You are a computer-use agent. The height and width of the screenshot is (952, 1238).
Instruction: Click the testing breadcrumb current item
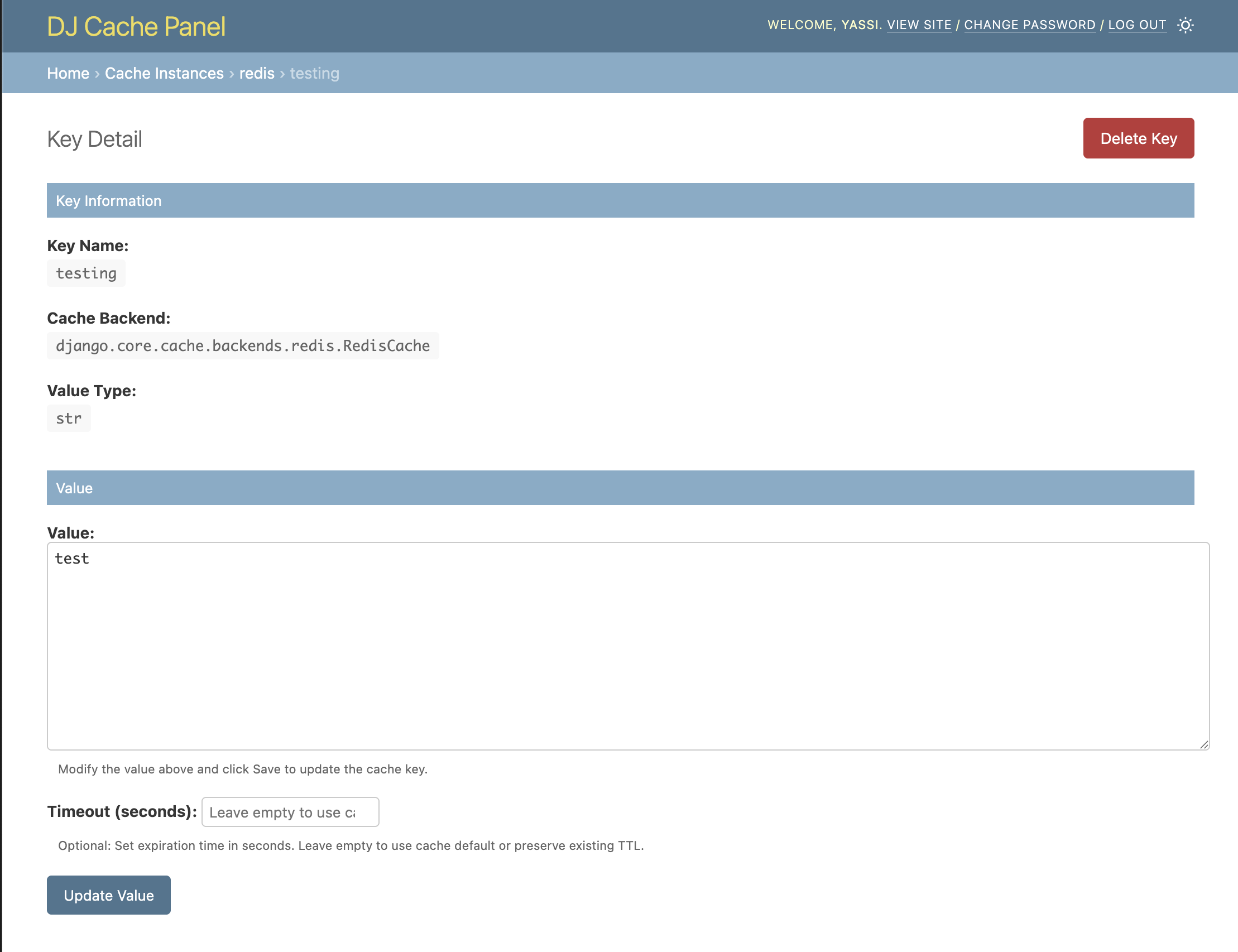pos(315,73)
